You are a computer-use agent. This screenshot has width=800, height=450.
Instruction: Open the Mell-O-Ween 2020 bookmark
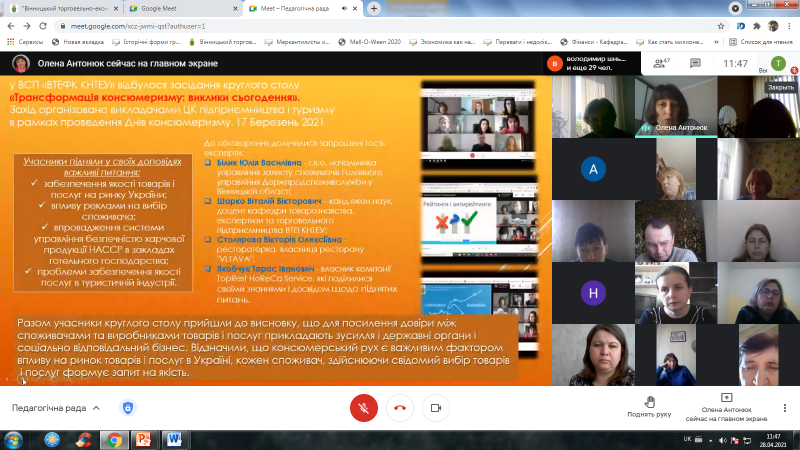pyautogui.click(x=369, y=42)
